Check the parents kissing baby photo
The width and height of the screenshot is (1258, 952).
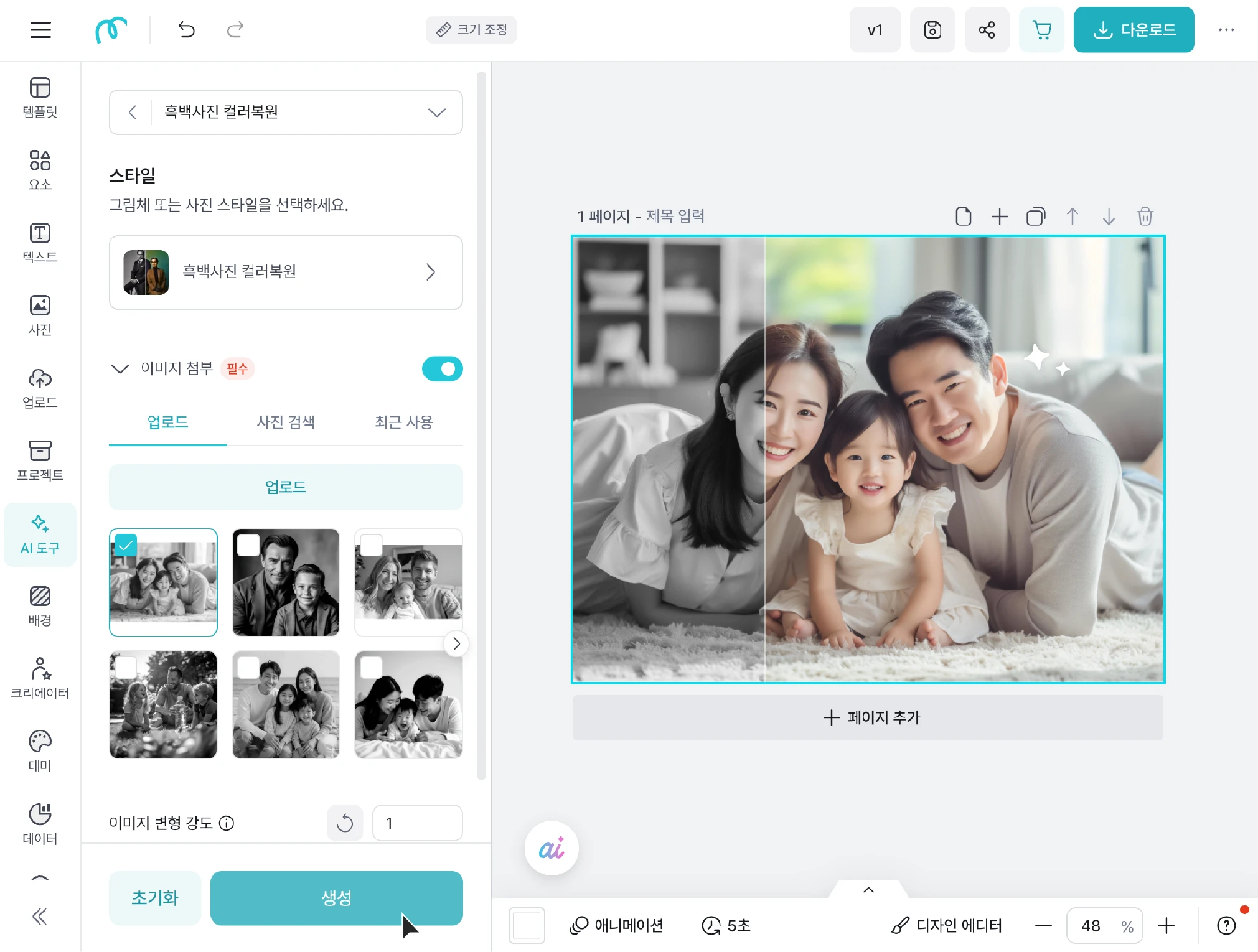click(371, 668)
